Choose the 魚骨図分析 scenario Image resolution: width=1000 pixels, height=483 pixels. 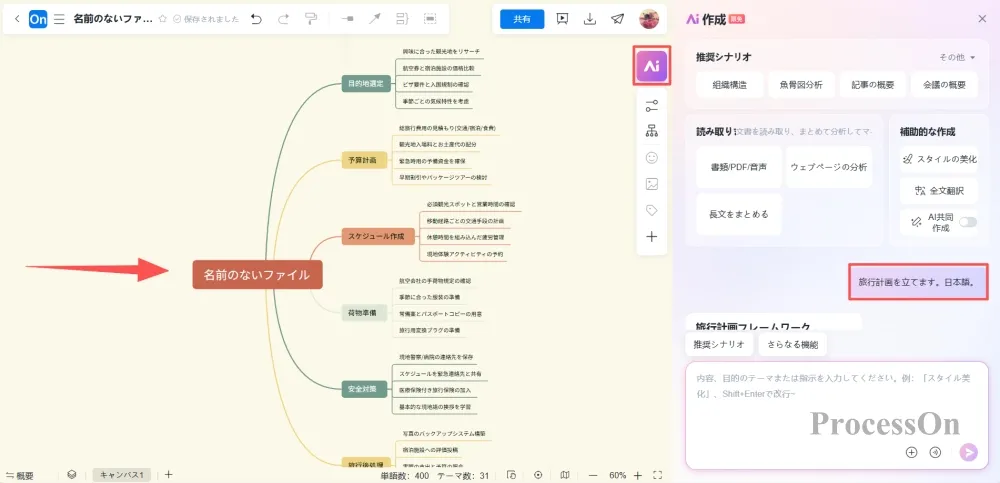pos(801,85)
